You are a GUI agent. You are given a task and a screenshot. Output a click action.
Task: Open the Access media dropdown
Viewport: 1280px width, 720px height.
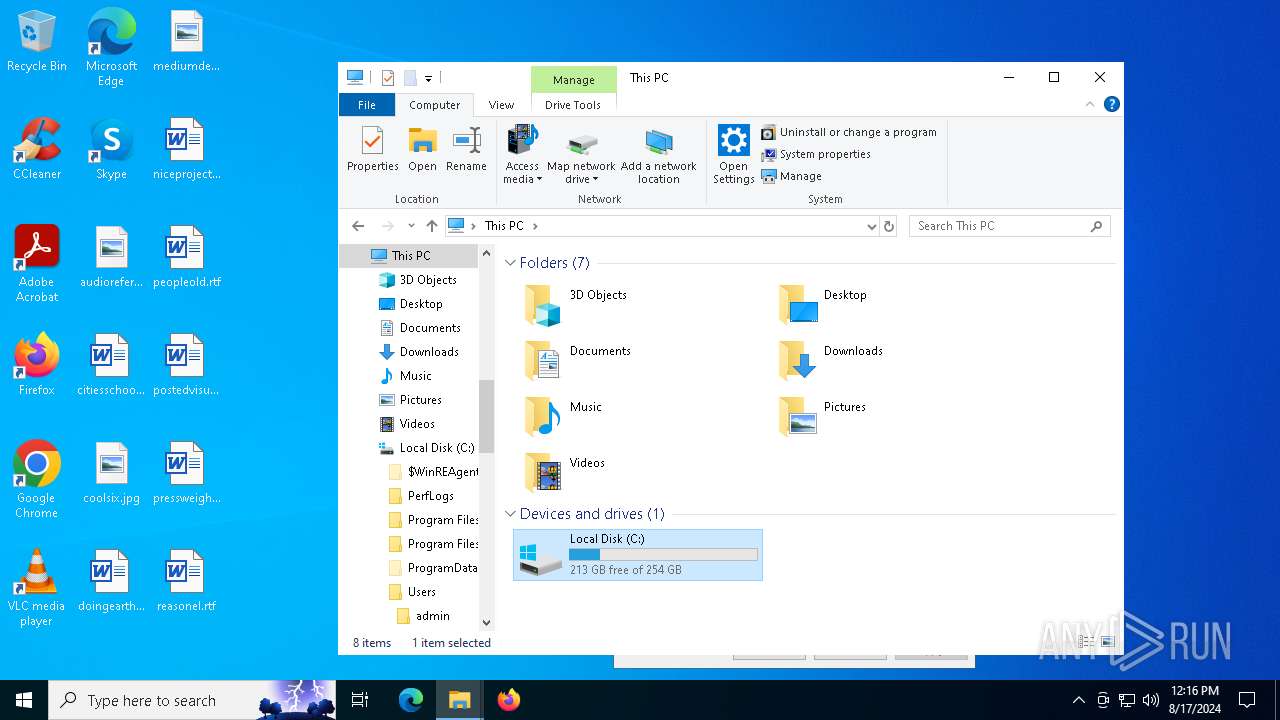click(522, 155)
